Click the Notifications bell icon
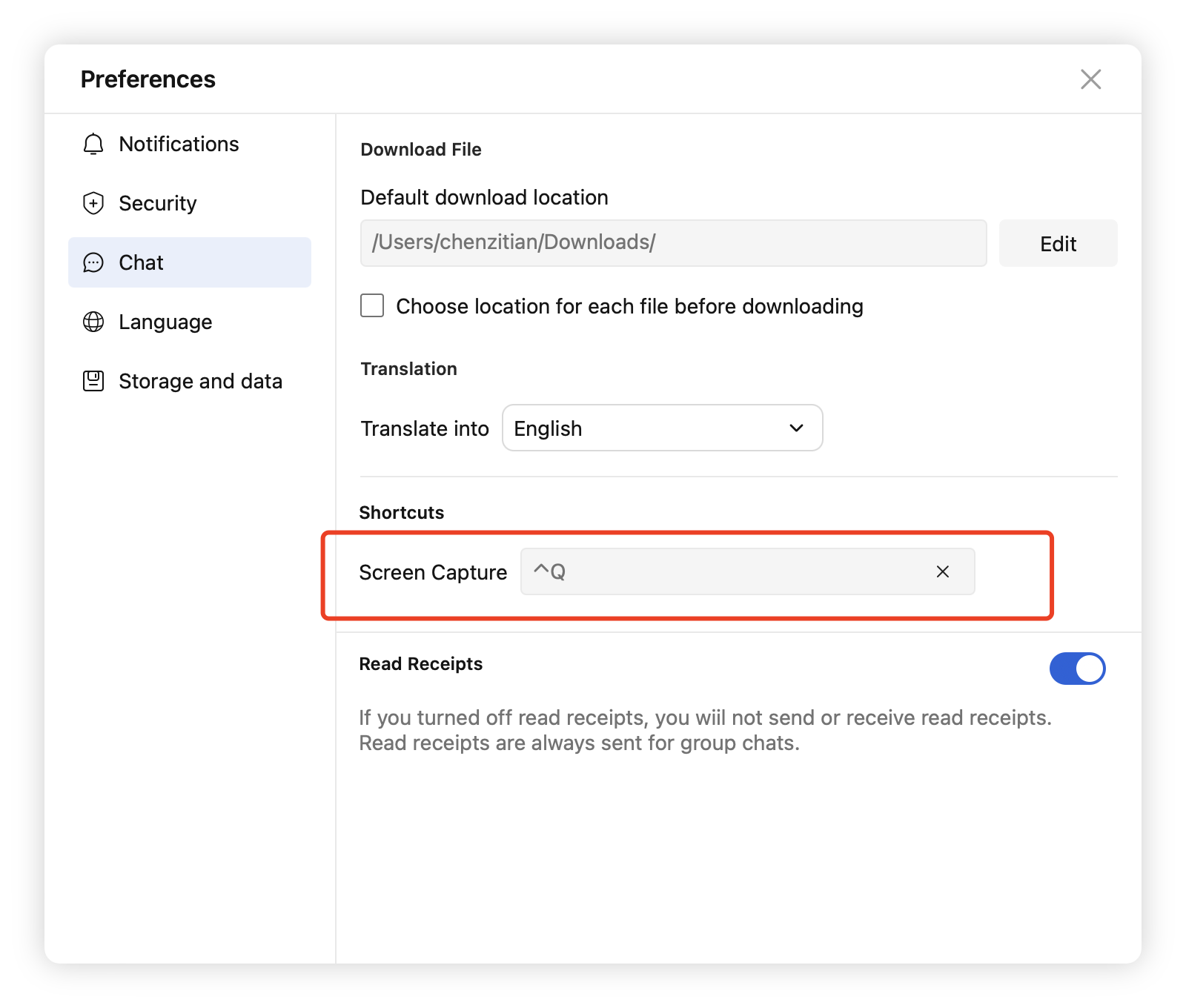This screenshot has height=1008, width=1186. pyautogui.click(x=93, y=144)
